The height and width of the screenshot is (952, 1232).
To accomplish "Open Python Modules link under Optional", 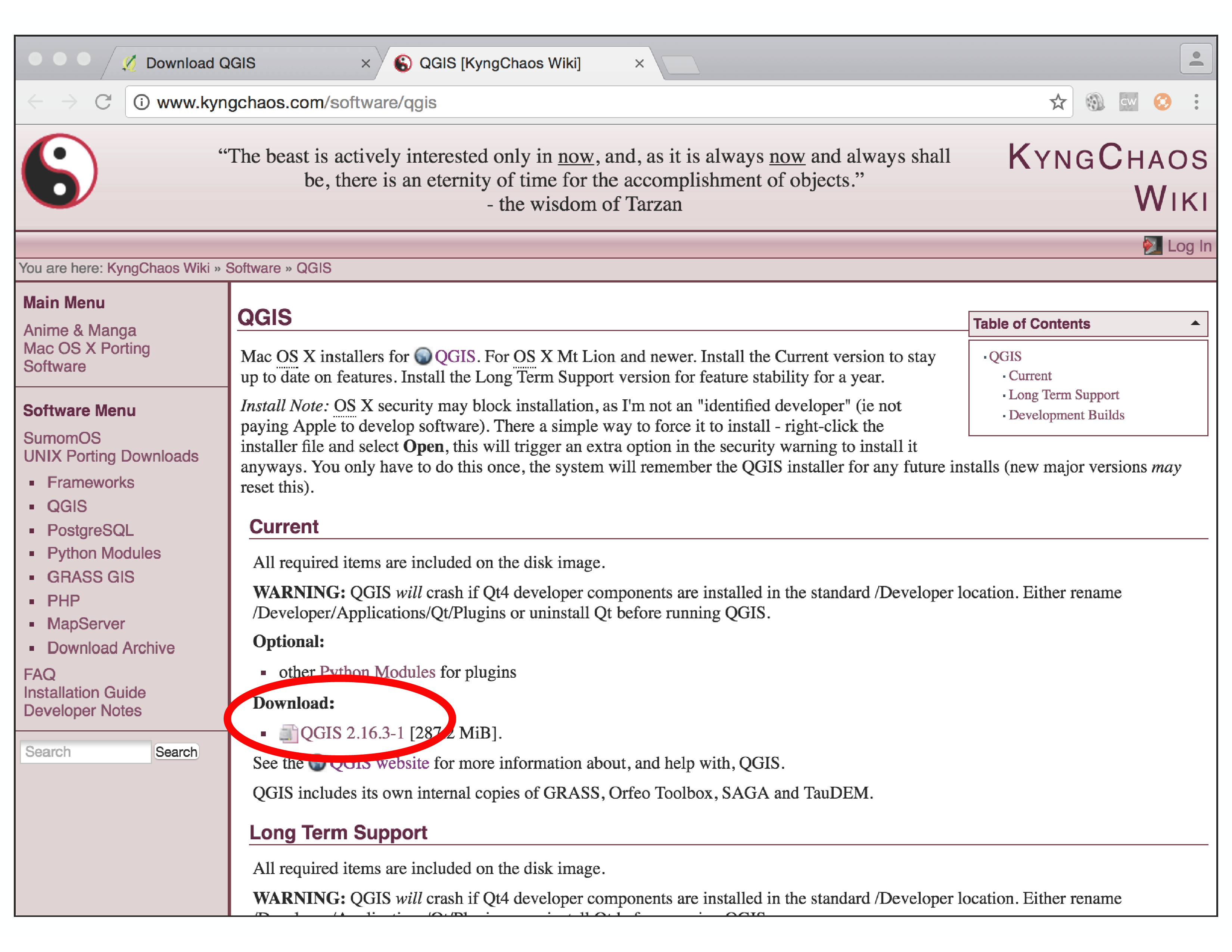I will point(377,672).
